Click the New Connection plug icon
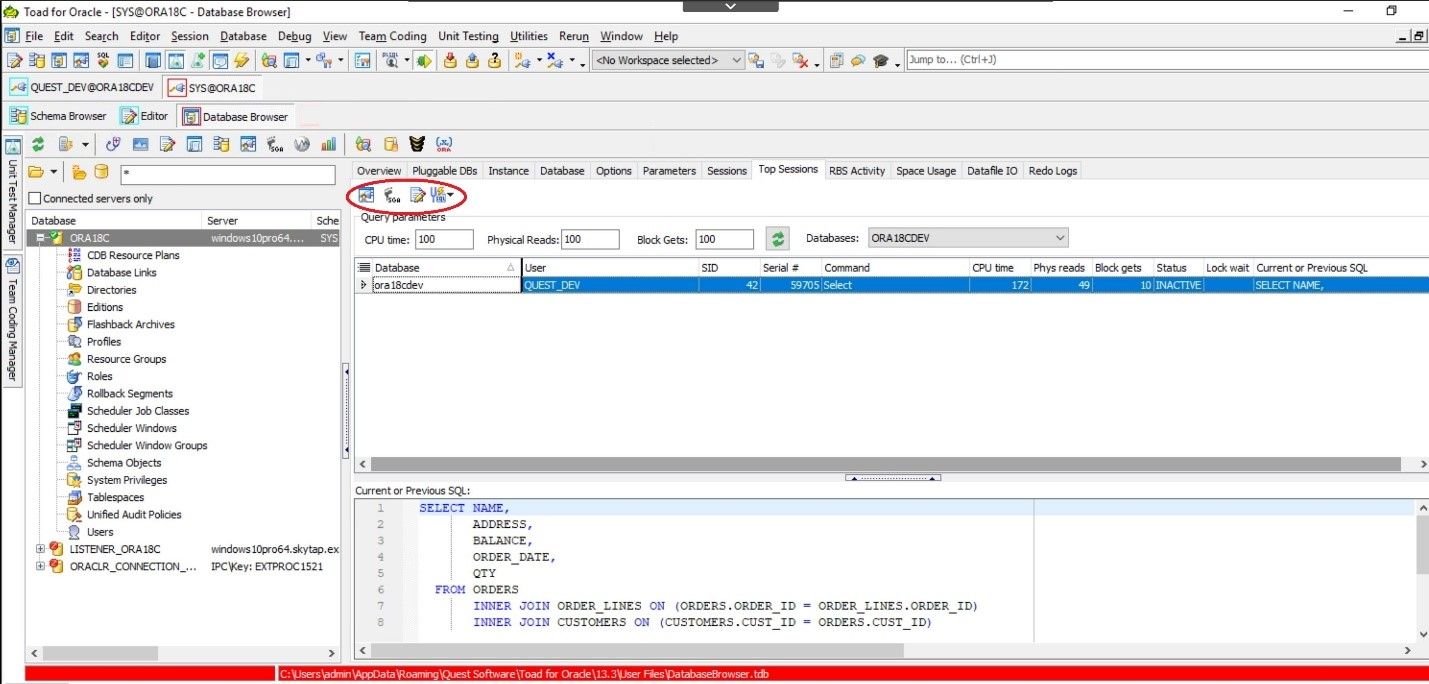 (x=522, y=60)
